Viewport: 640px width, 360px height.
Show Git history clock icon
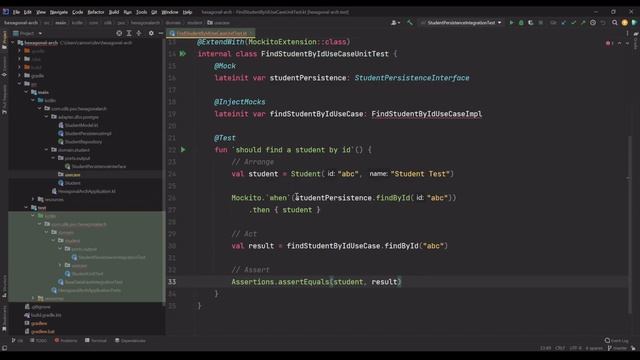click(593, 23)
